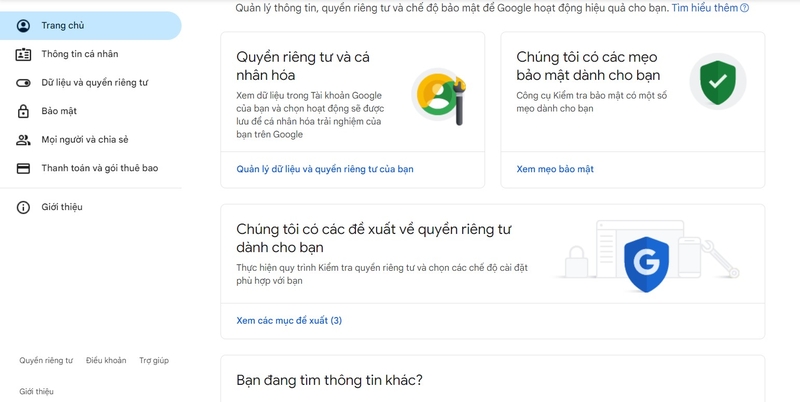Open Xem các mục đề xuất (3)
This screenshot has height=402, width=800.
(x=289, y=321)
